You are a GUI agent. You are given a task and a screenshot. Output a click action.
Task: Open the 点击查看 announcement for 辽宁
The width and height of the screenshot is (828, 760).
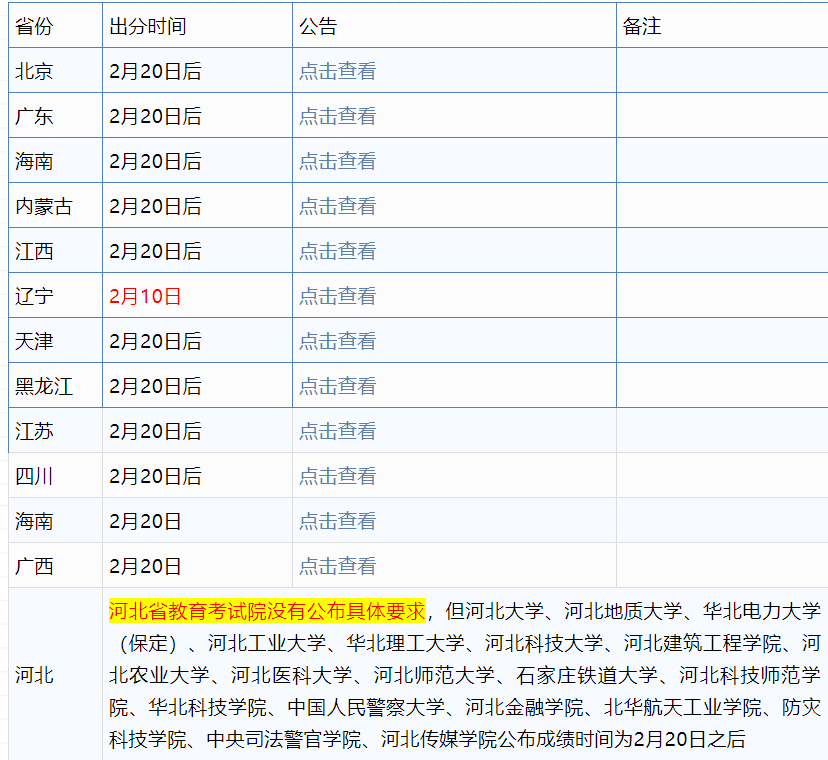click(337, 295)
